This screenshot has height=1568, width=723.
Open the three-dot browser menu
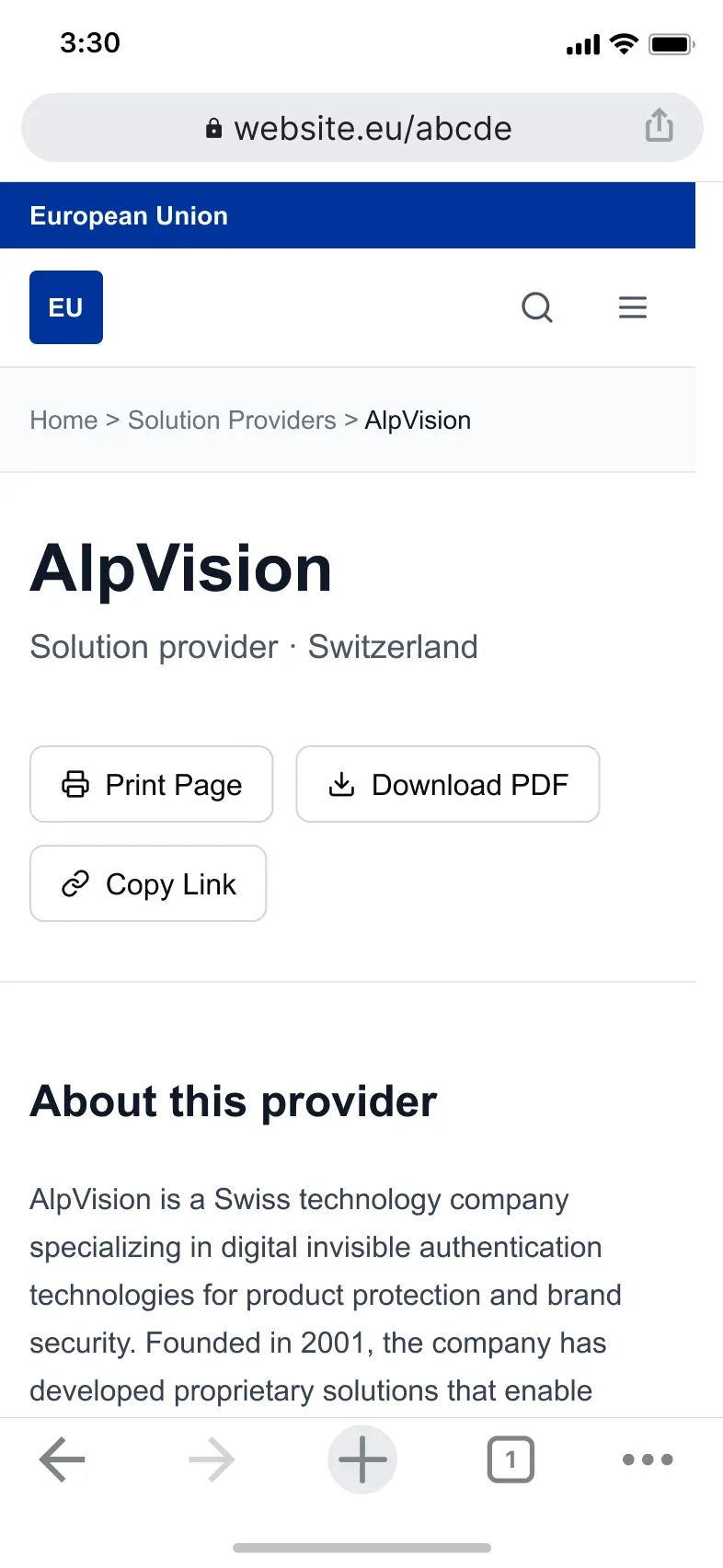pos(648,1459)
